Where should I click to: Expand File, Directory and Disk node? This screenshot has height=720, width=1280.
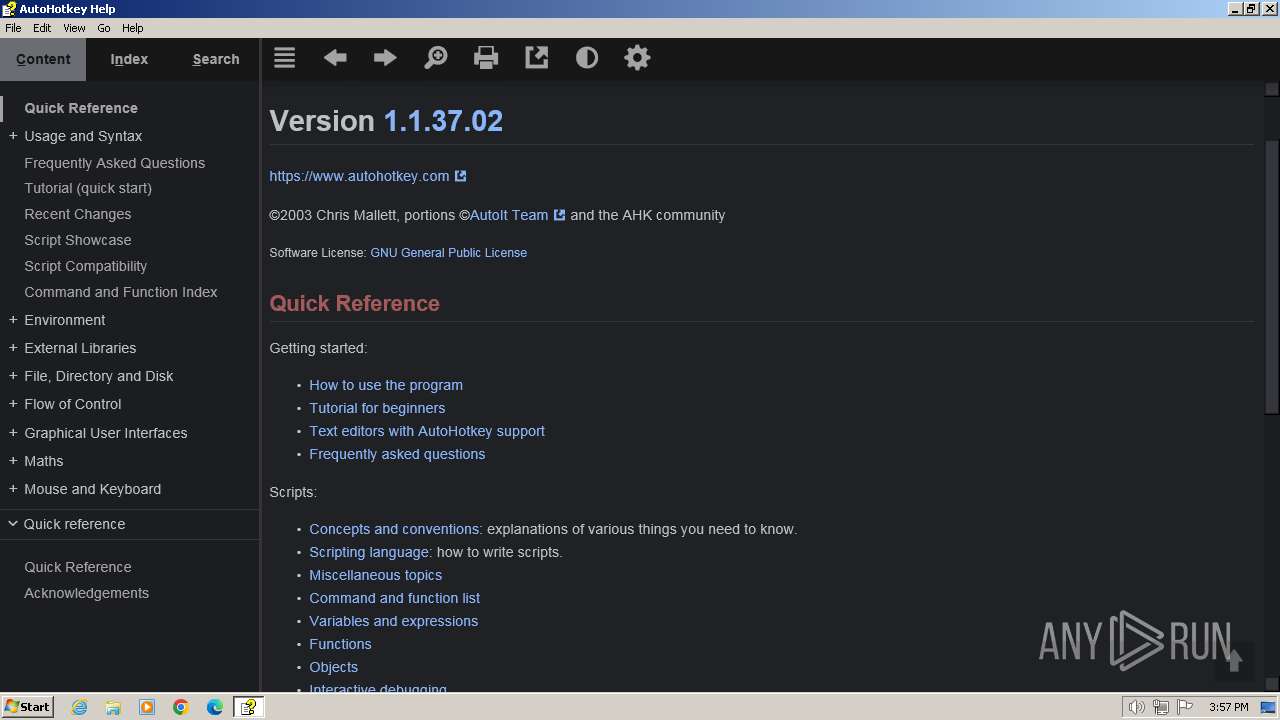(13, 376)
